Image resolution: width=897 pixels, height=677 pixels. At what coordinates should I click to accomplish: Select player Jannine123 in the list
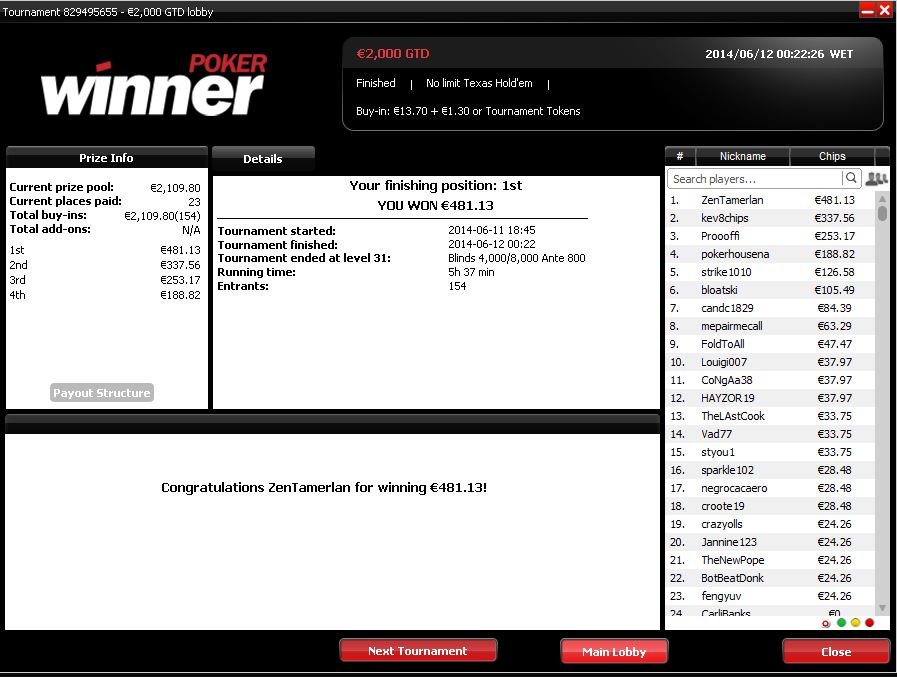(x=771, y=542)
